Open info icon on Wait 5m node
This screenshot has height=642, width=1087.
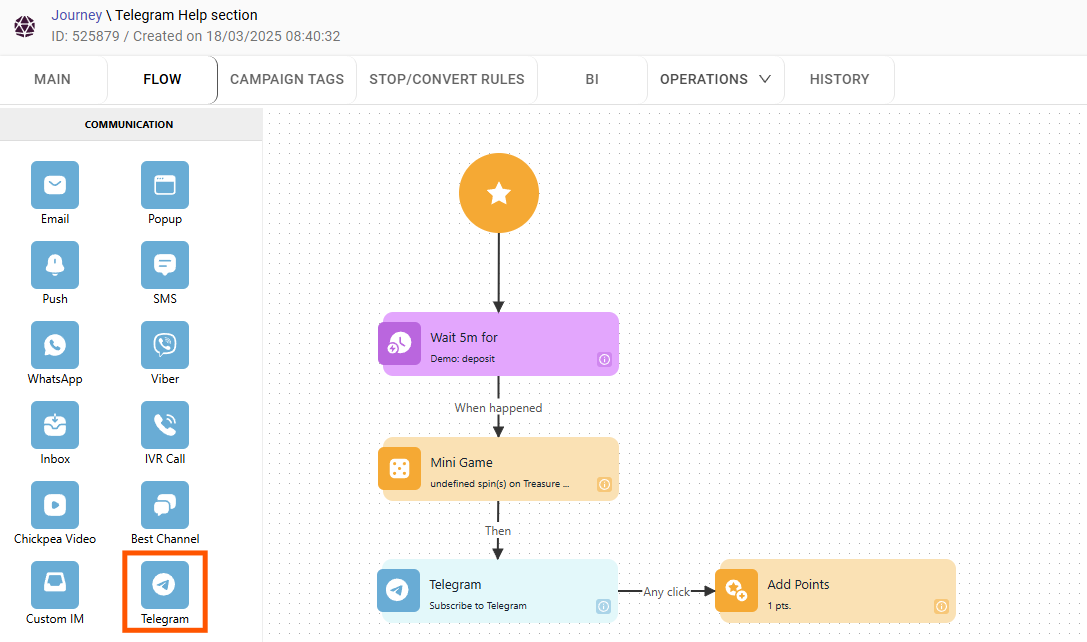tap(604, 359)
